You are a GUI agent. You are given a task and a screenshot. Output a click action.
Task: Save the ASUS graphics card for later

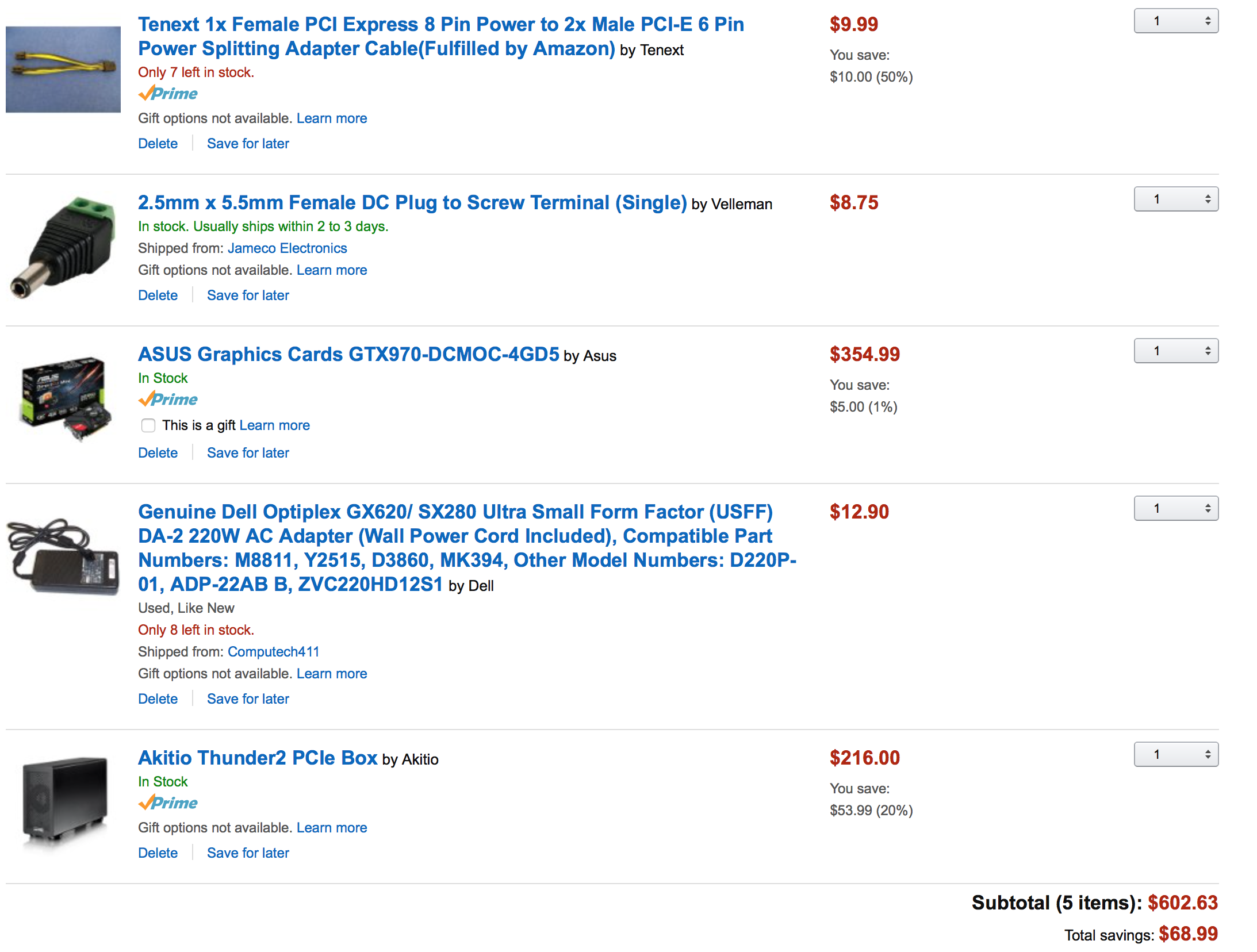click(x=248, y=453)
